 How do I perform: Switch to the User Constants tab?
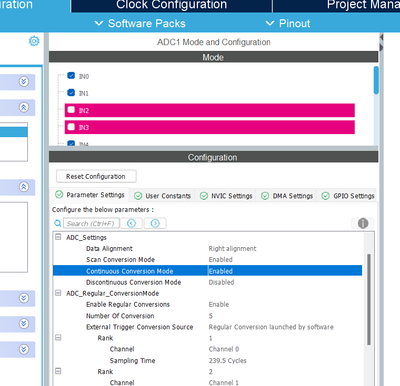click(163, 196)
